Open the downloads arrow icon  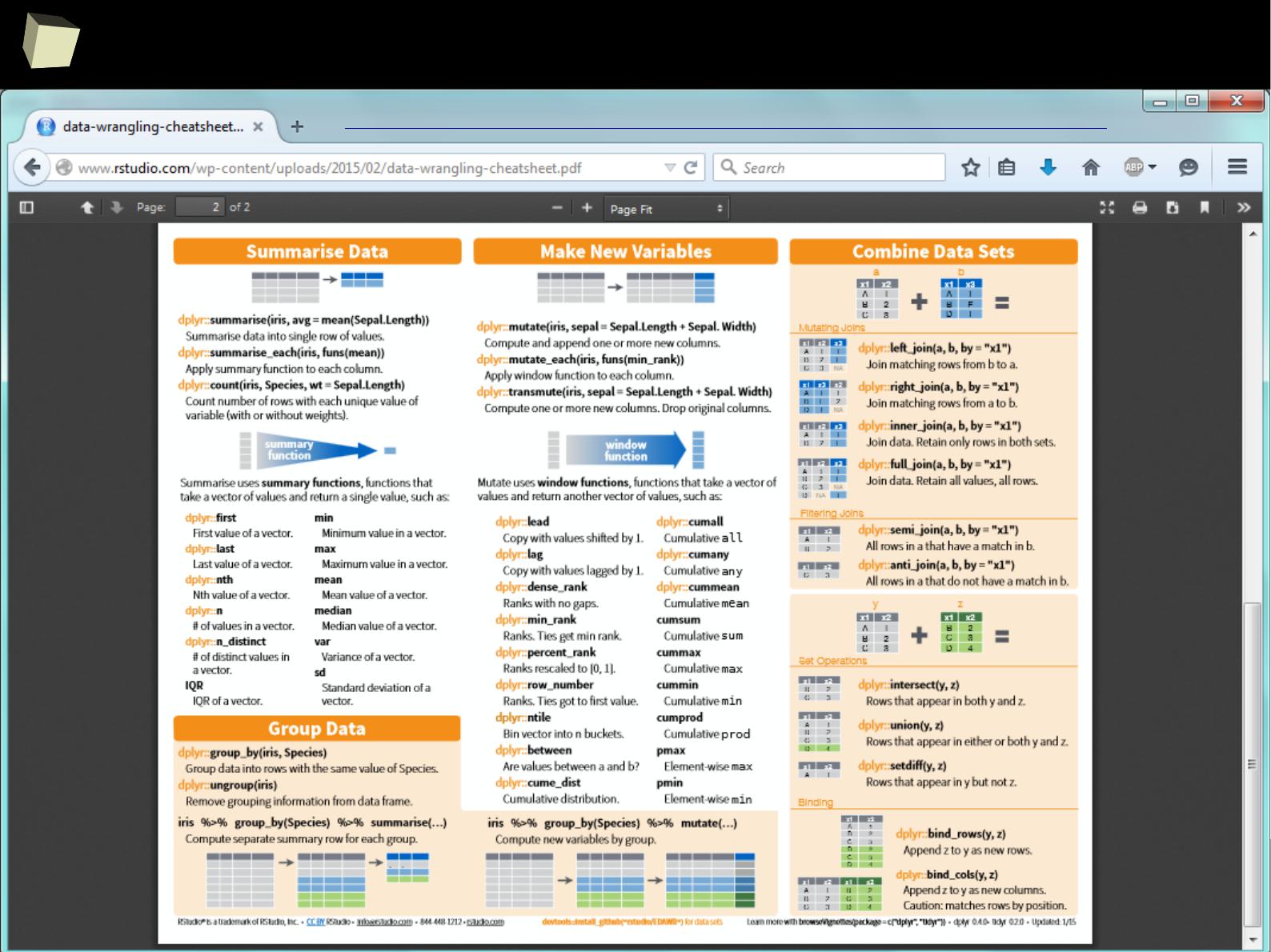coord(1048,167)
